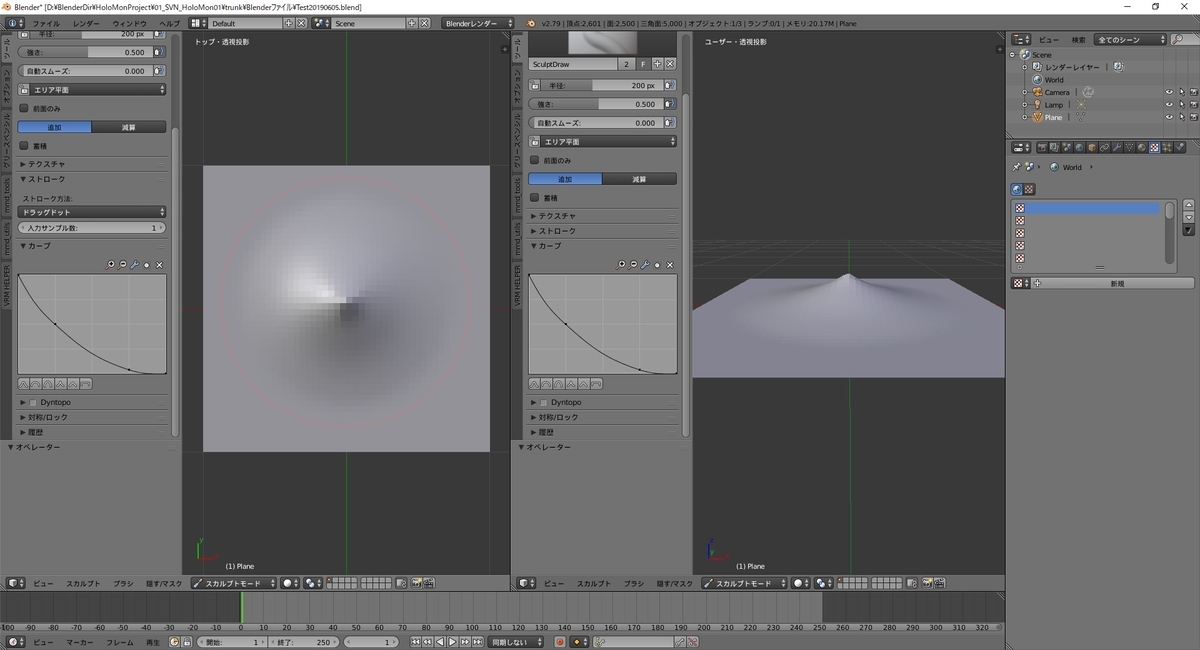Viewport: 1200px width, 650px height.
Task: Delete the Default screen layout
Action: pyautogui.click(x=301, y=22)
